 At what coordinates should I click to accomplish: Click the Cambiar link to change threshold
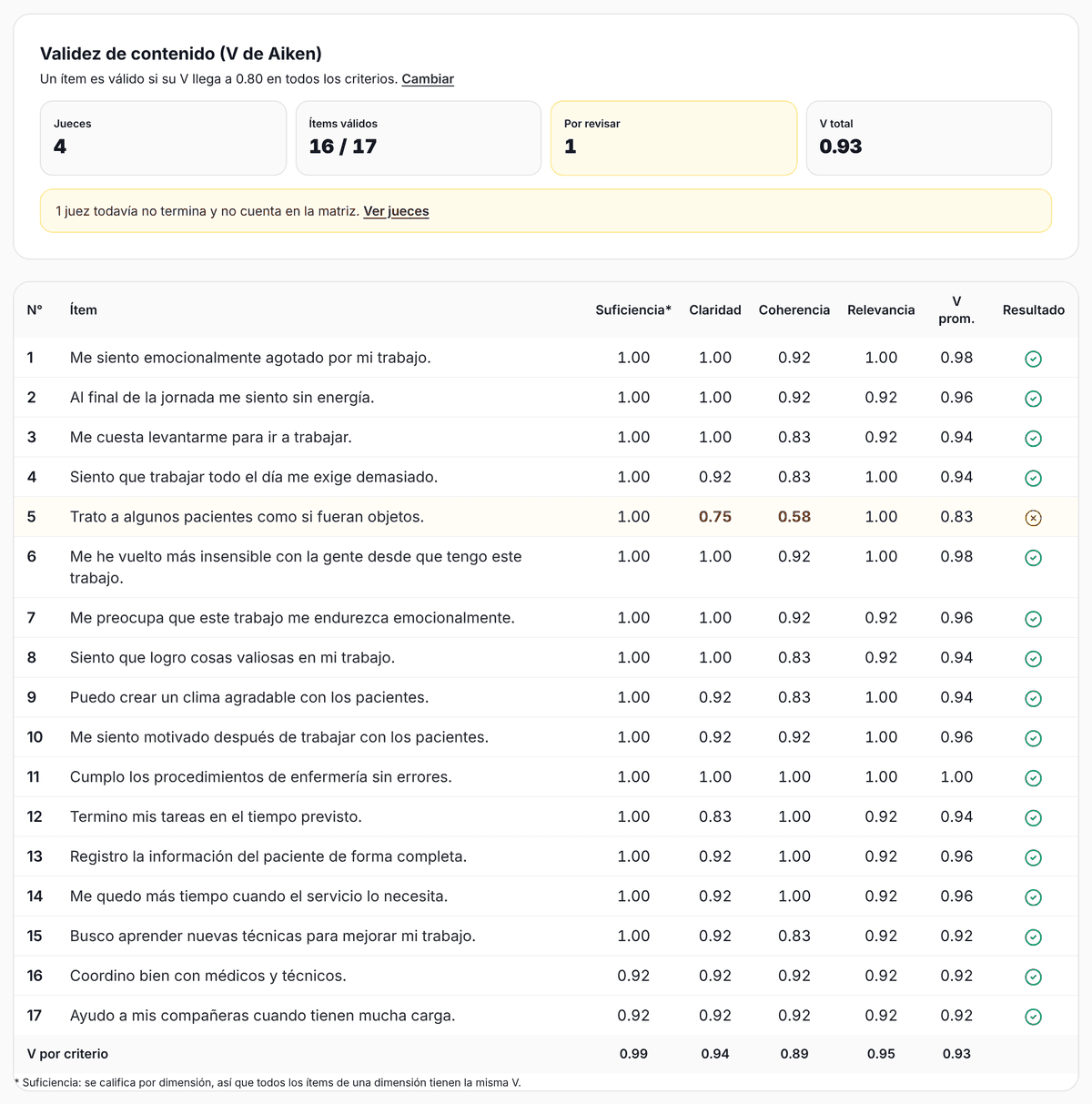428,79
